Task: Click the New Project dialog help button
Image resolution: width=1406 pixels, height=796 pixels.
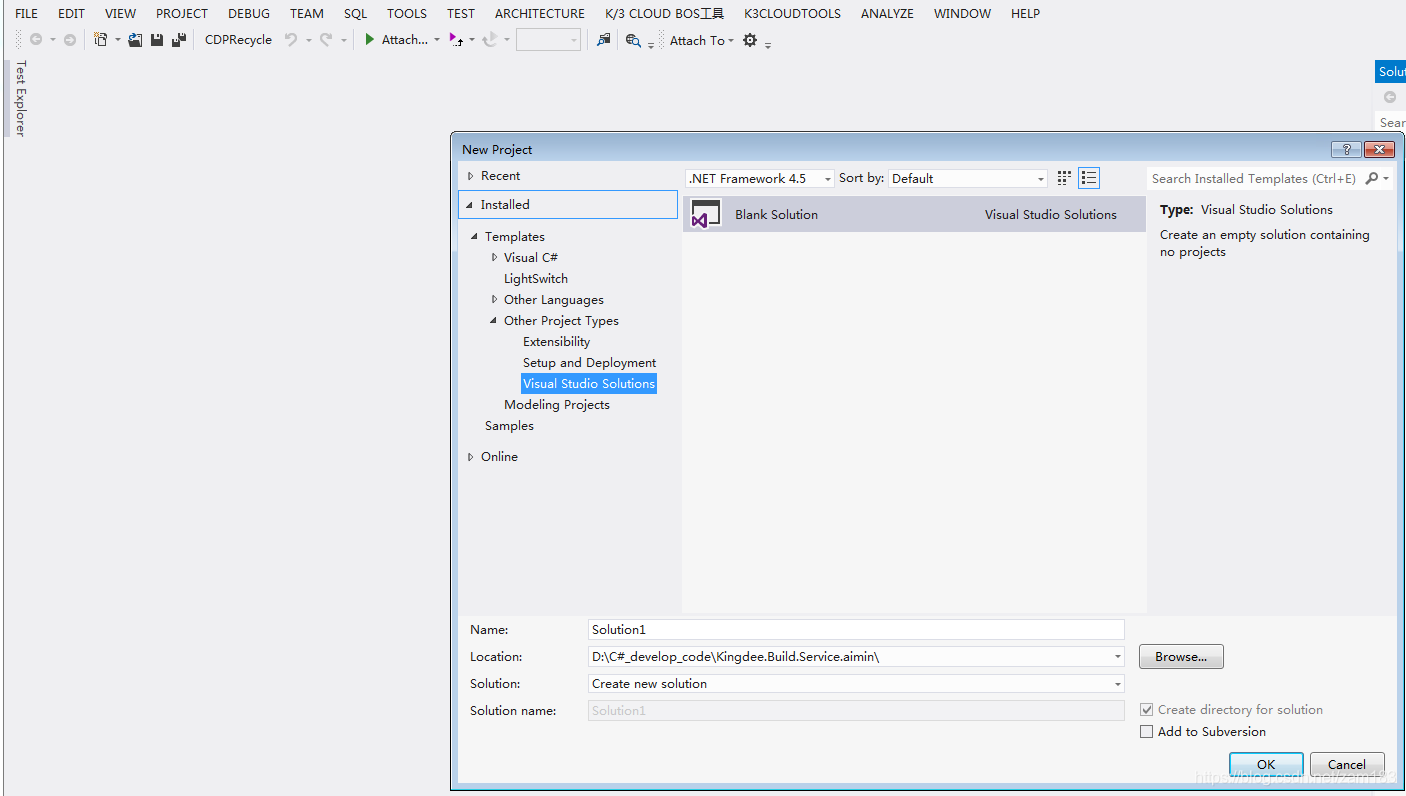Action: 1346,149
